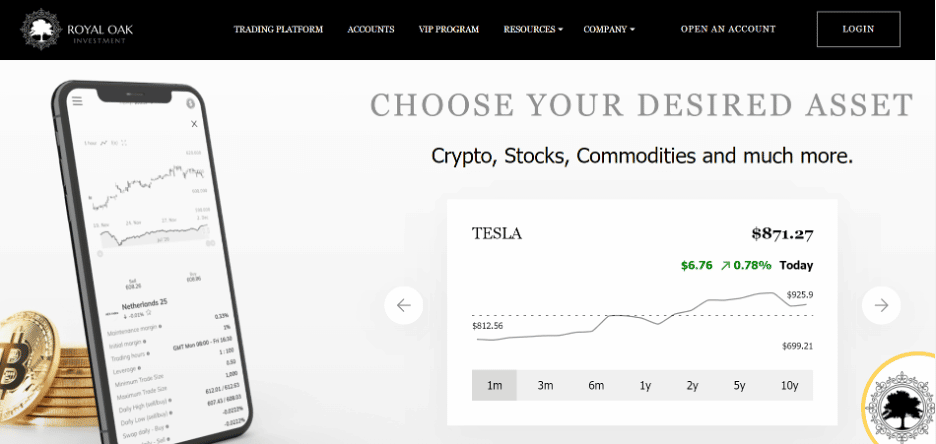Switch chart to 6m range

pyautogui.click(x=596, y=385)
